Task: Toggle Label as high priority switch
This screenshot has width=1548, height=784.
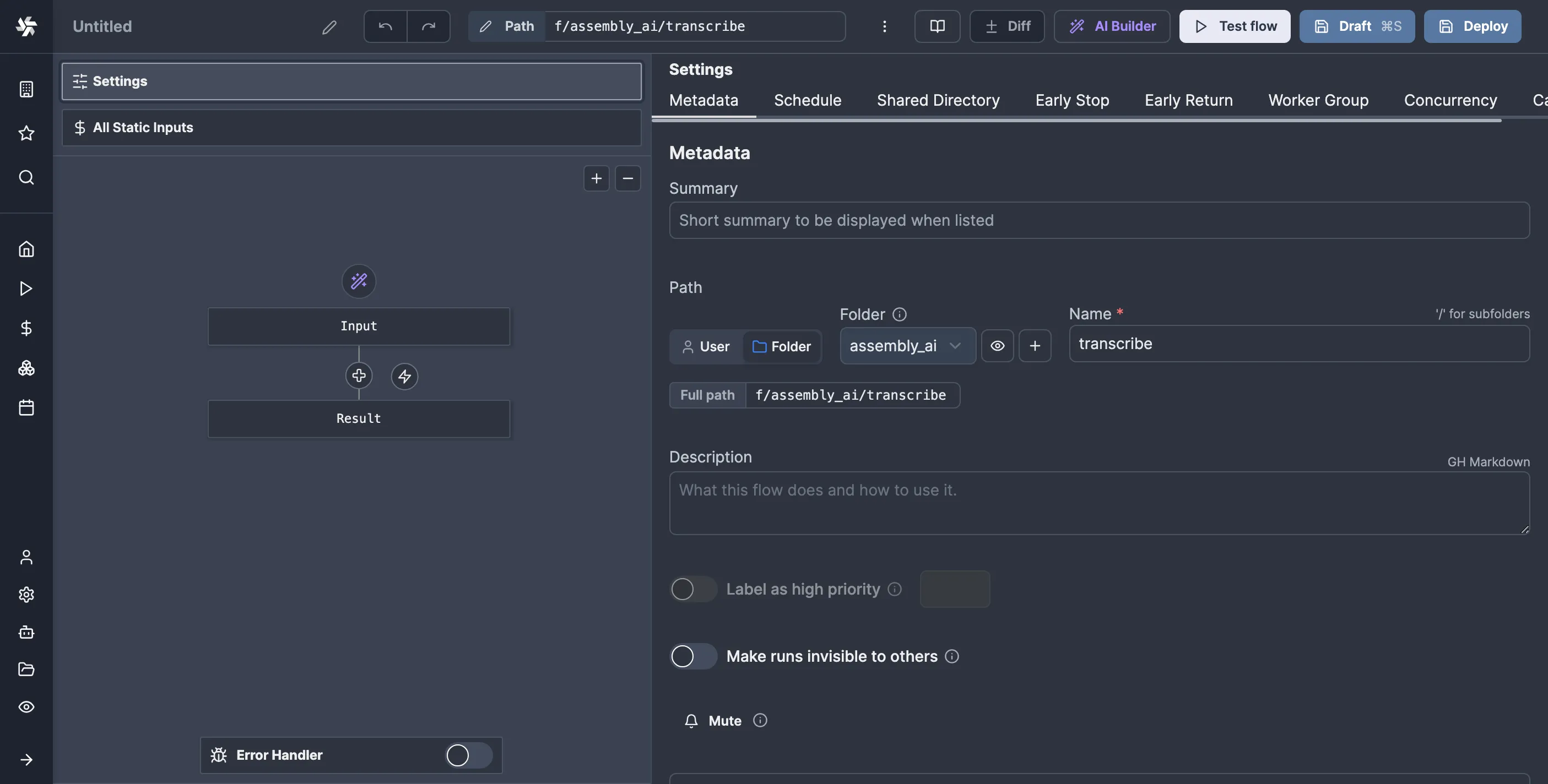Action: point(693,589)
